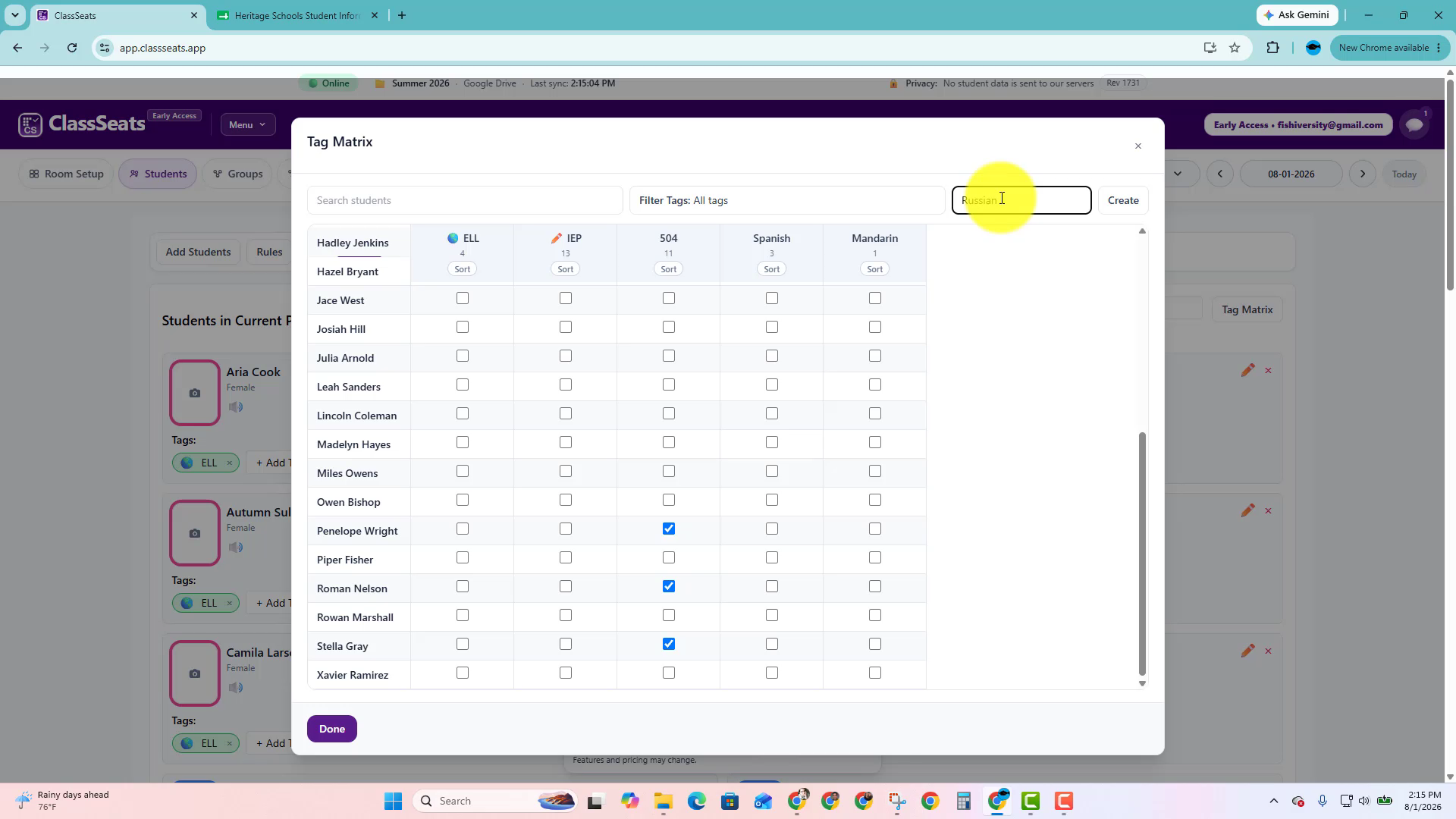The width and height of the screenshot is (1456, 819).
Task: Click the ClassSeats logo
Action: click(81, 124)
